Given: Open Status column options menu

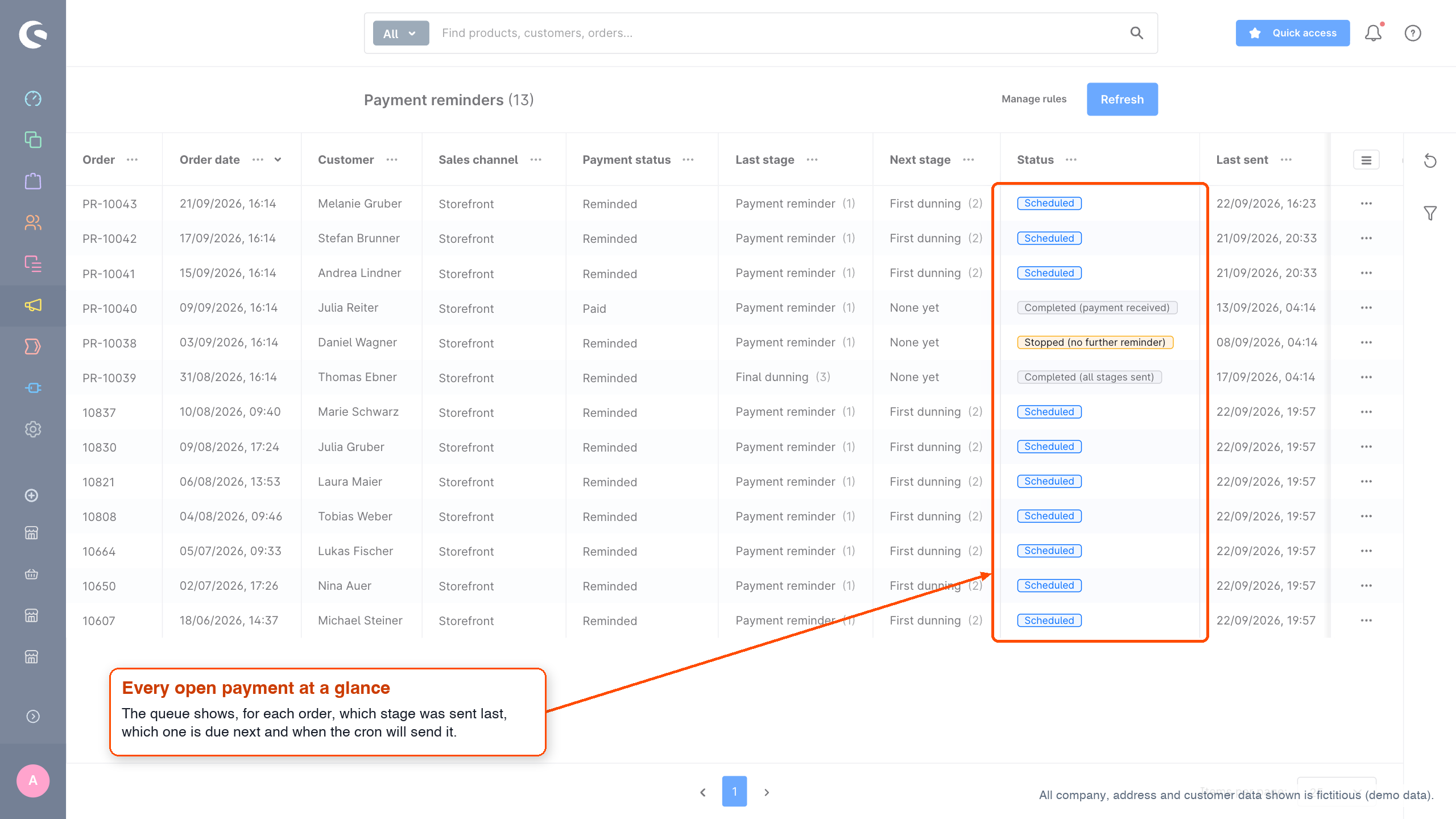Looking at the screenshot, I should point(1072,160).
